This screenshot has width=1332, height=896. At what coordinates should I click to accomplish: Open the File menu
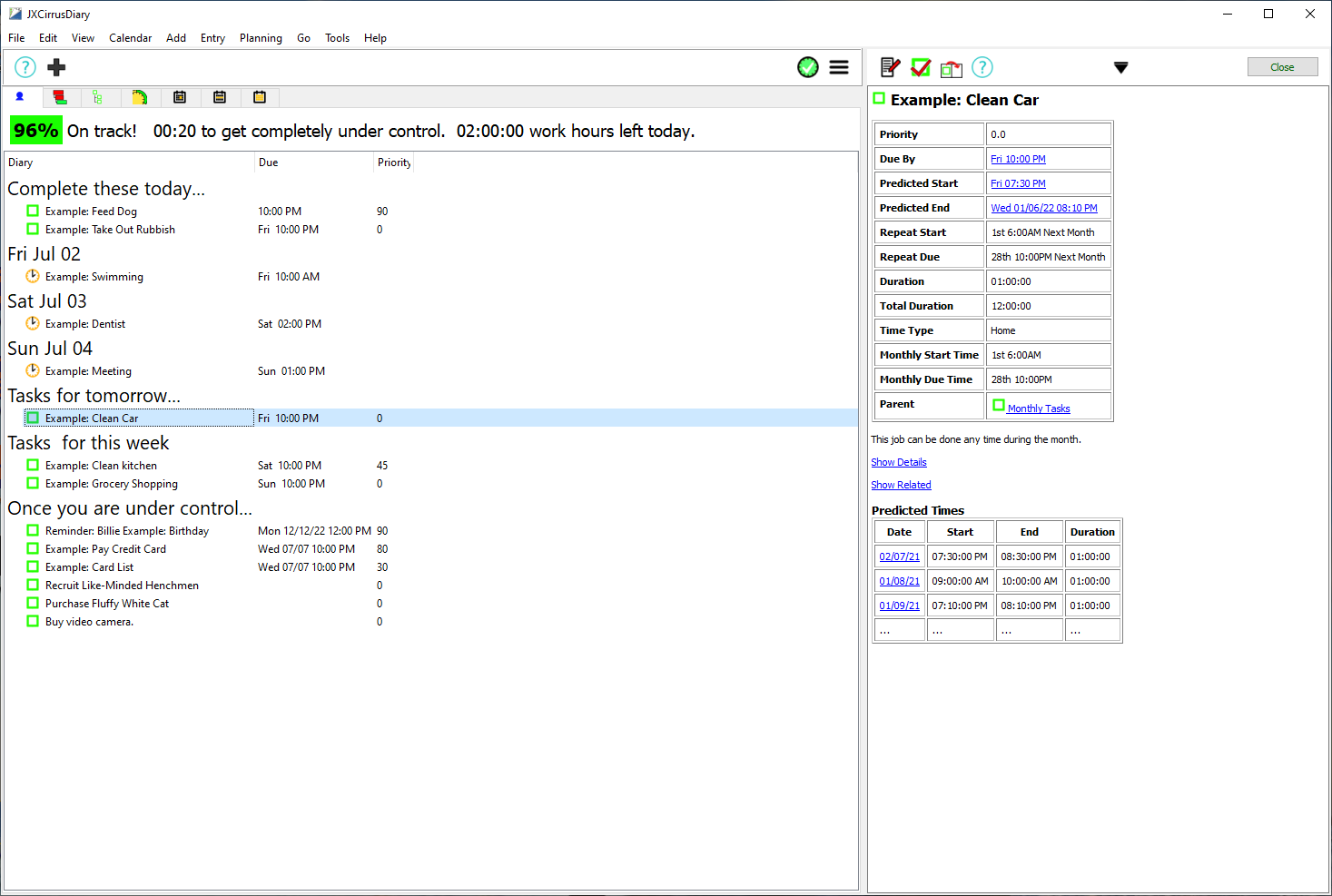pos(16,38)
